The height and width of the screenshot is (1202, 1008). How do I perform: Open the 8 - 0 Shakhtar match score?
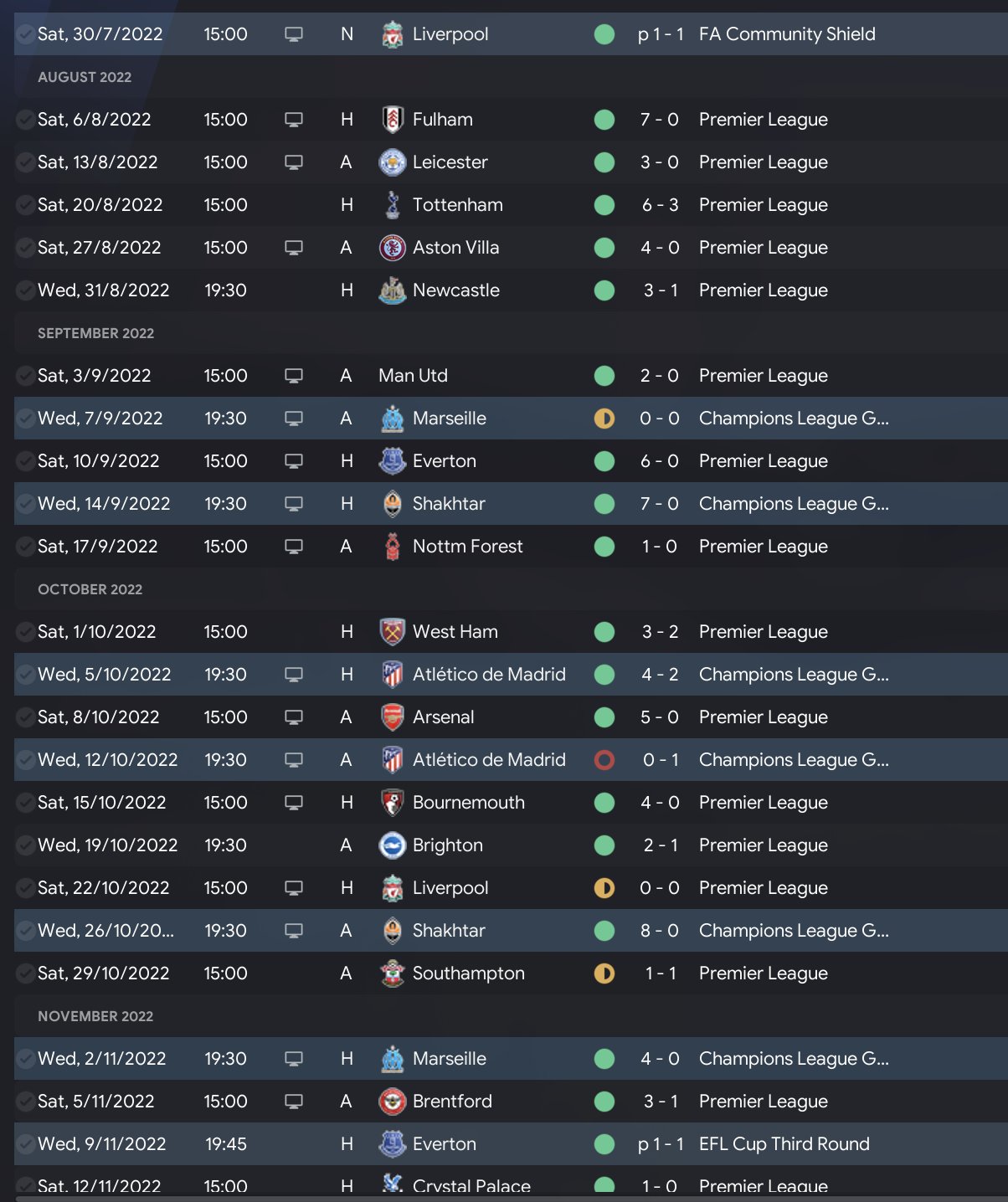click(x=660, y=931)
